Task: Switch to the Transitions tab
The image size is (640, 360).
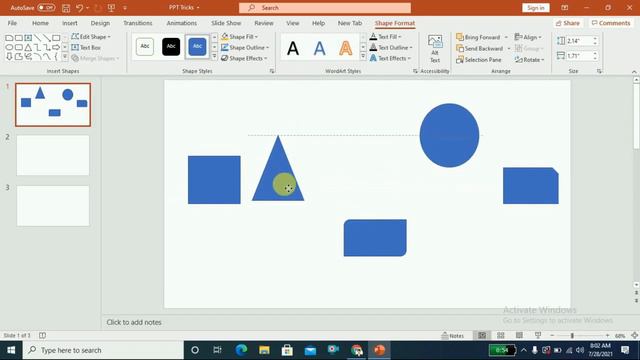Action: click(138, 23)
